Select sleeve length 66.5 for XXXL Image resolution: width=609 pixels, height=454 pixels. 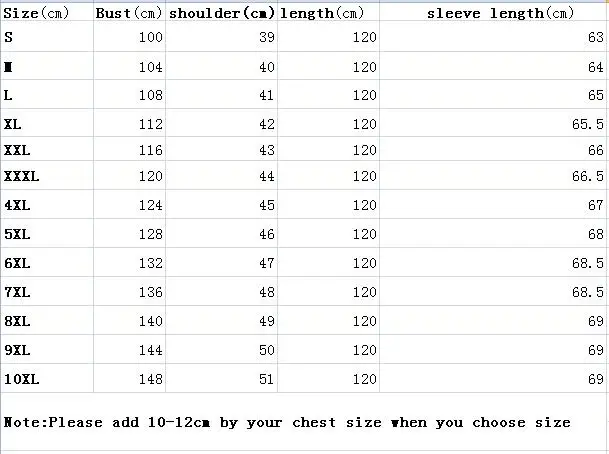pos(589,176)
